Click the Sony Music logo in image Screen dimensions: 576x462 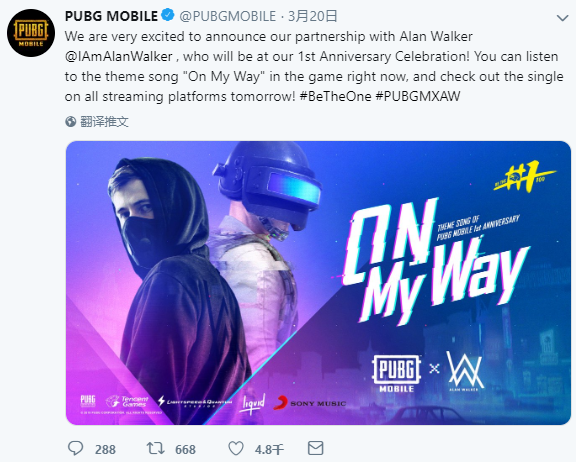pyautogui.click(x=310, y=403)
